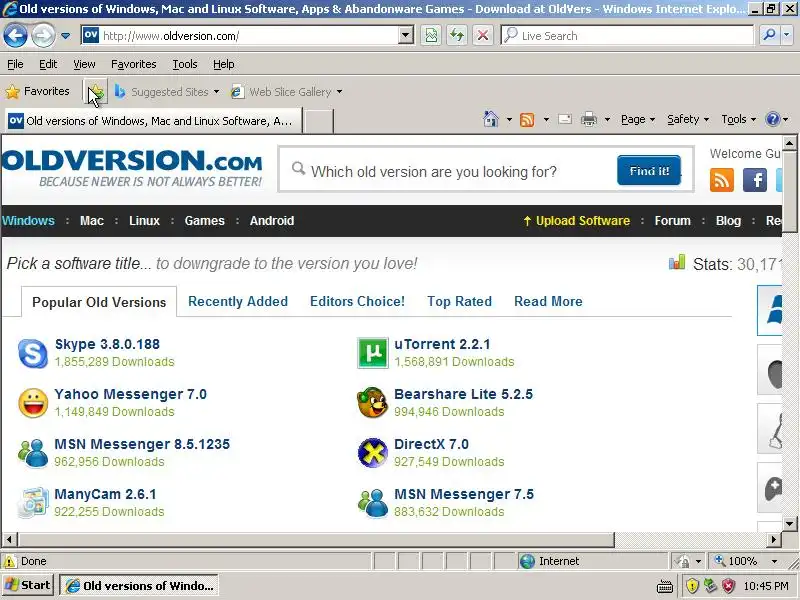Switch to the Top Rated tab
The image size is (800, 600).
click(x=460, y=302)
